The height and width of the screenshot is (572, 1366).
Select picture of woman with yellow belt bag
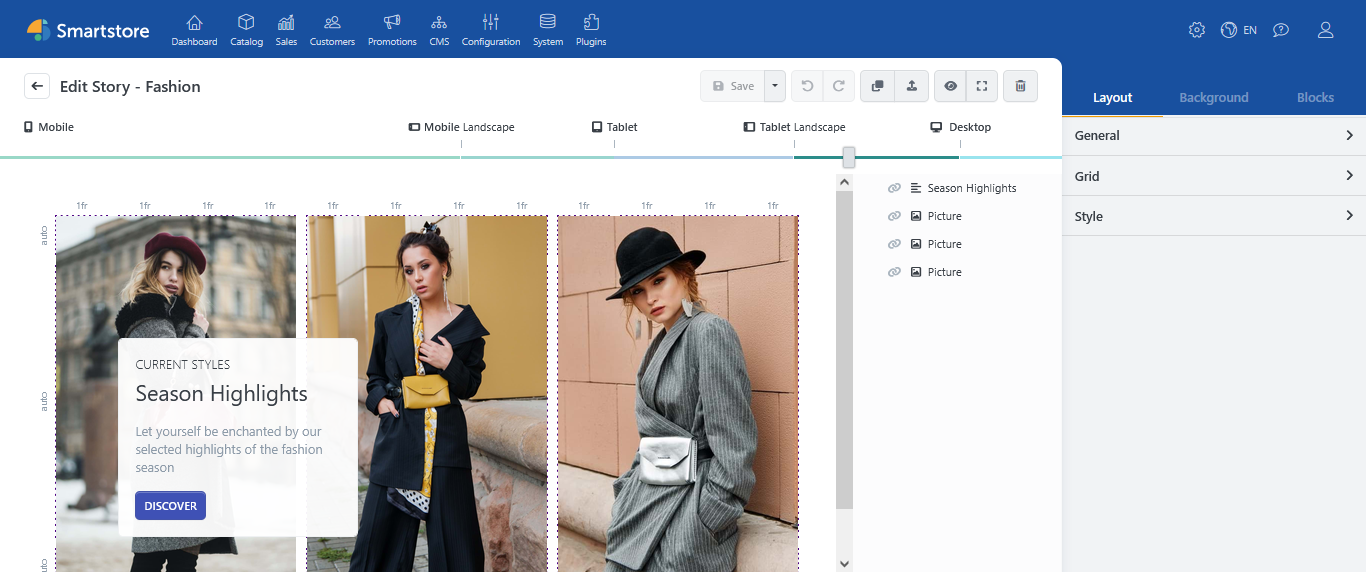[427, 393]
